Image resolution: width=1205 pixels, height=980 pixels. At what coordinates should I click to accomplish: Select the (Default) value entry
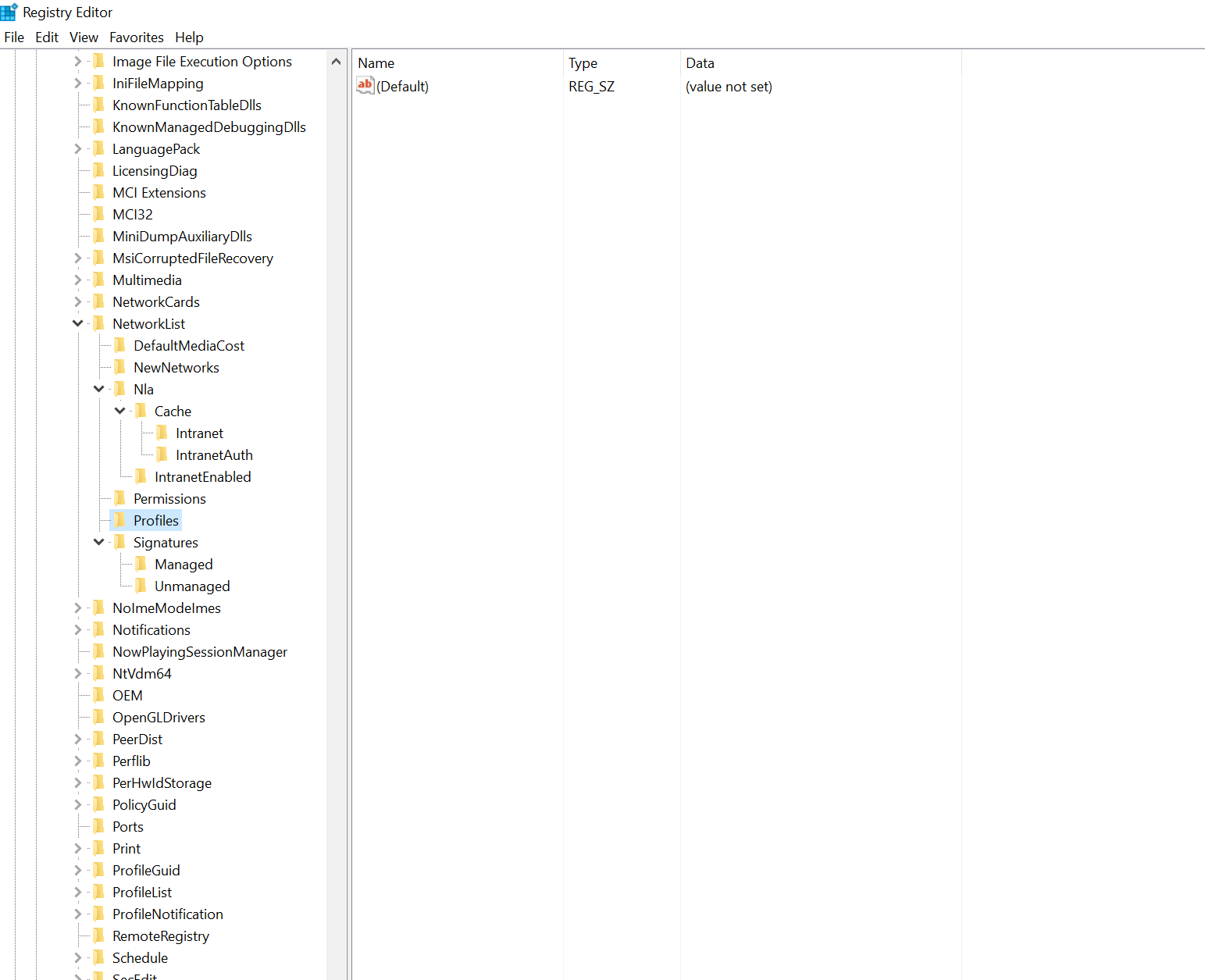(402, 87)
